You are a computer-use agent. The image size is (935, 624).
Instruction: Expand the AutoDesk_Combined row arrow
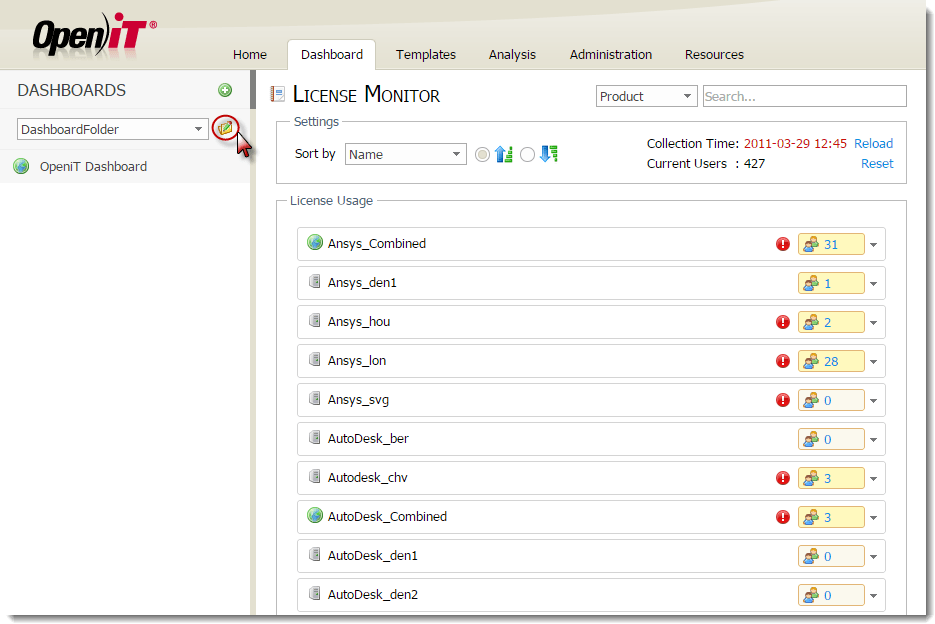pyautogui.click(x=874, y=517)
